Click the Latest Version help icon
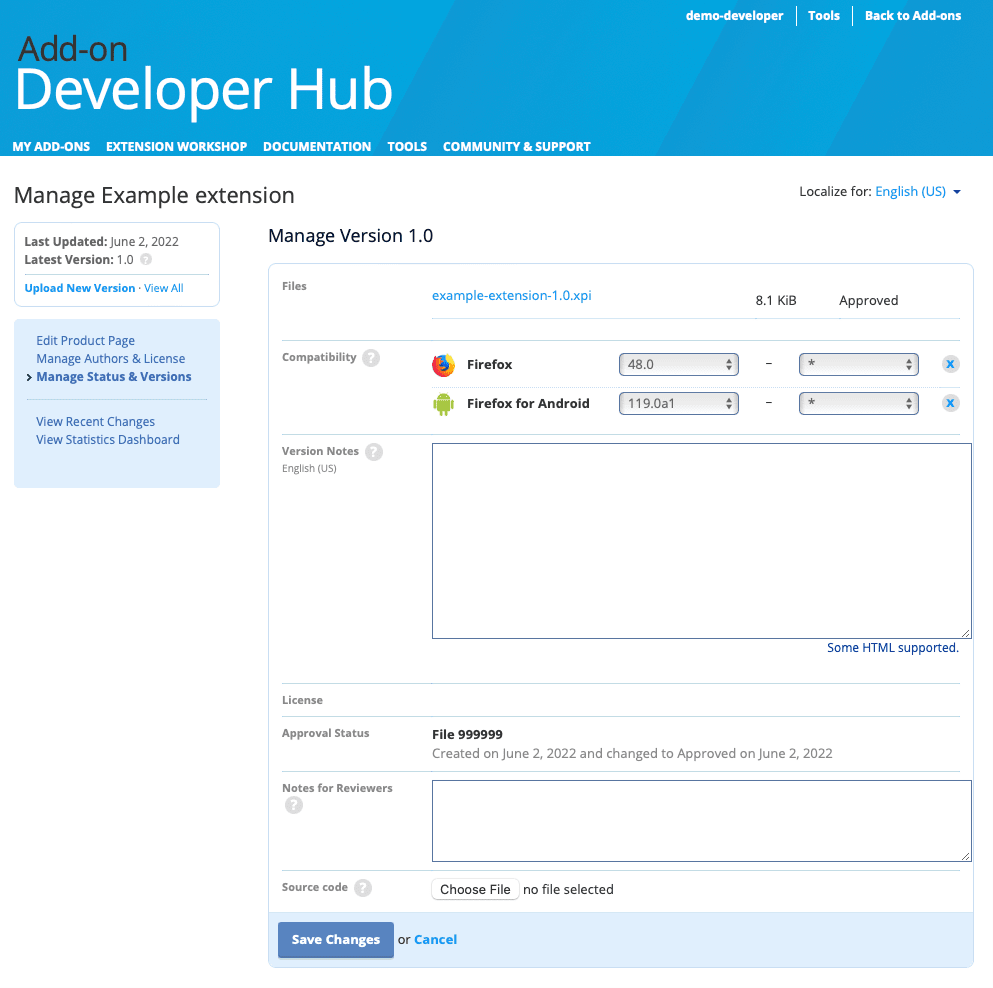Screen dimensions: 993x988 pos(146,258)
